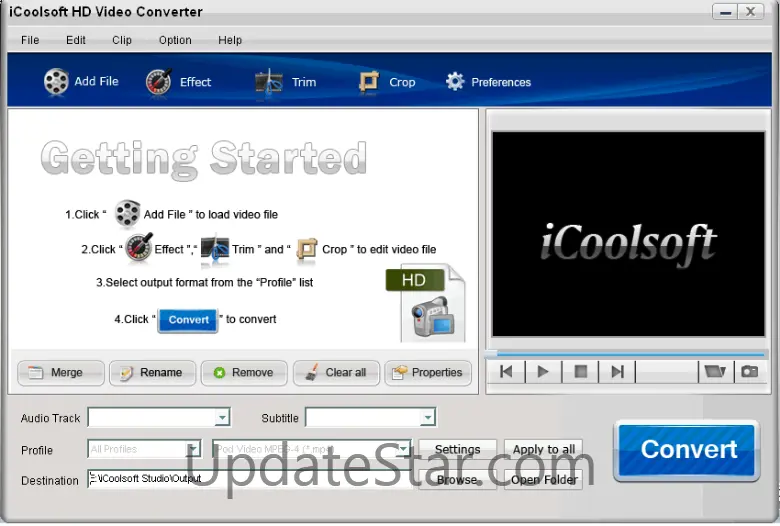The height and width of the screenshot is (526, 780).
Task: Open the snapshot folder icon
Action: (715, 372)
